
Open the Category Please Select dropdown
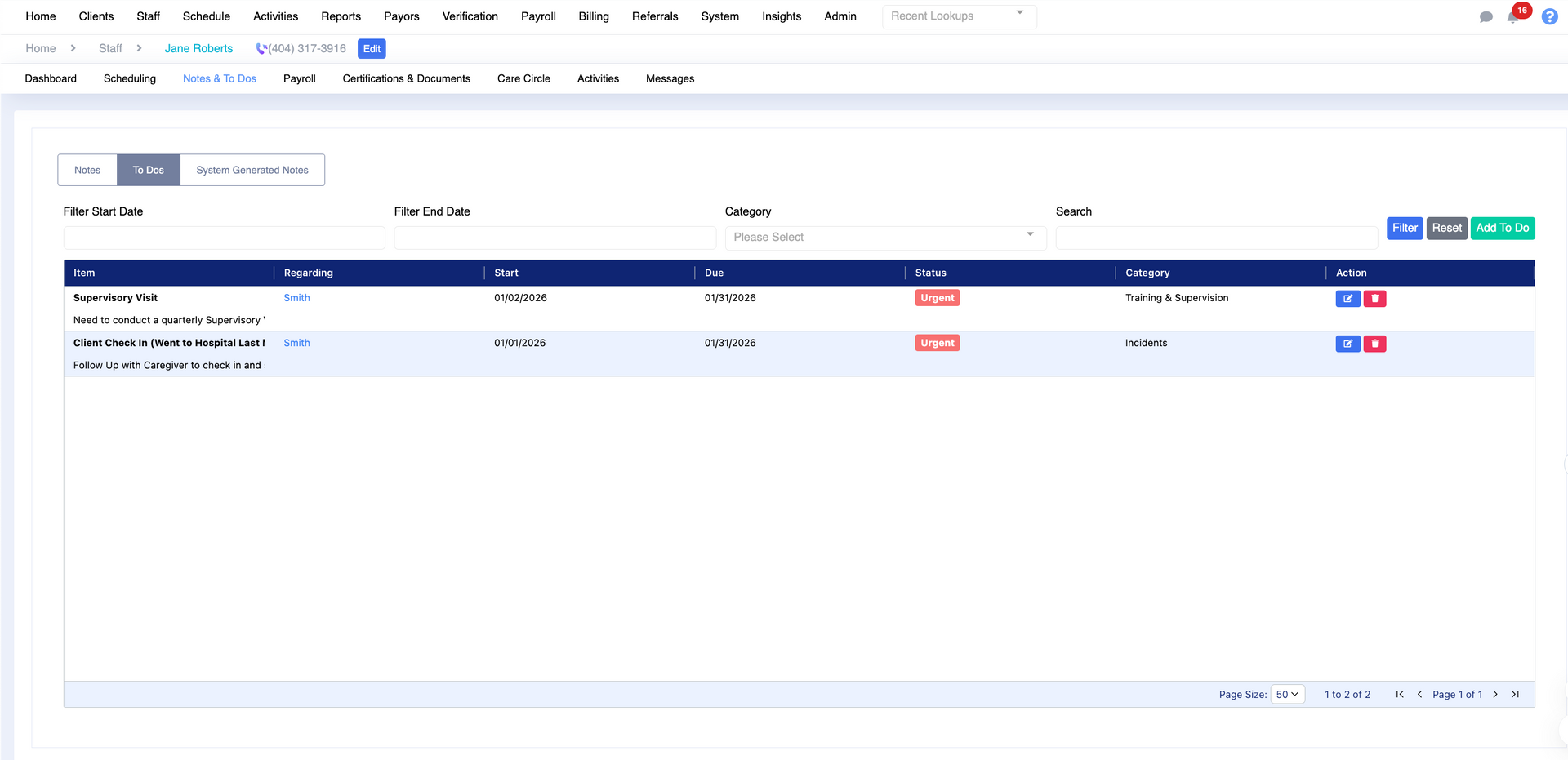click(885, 238)
